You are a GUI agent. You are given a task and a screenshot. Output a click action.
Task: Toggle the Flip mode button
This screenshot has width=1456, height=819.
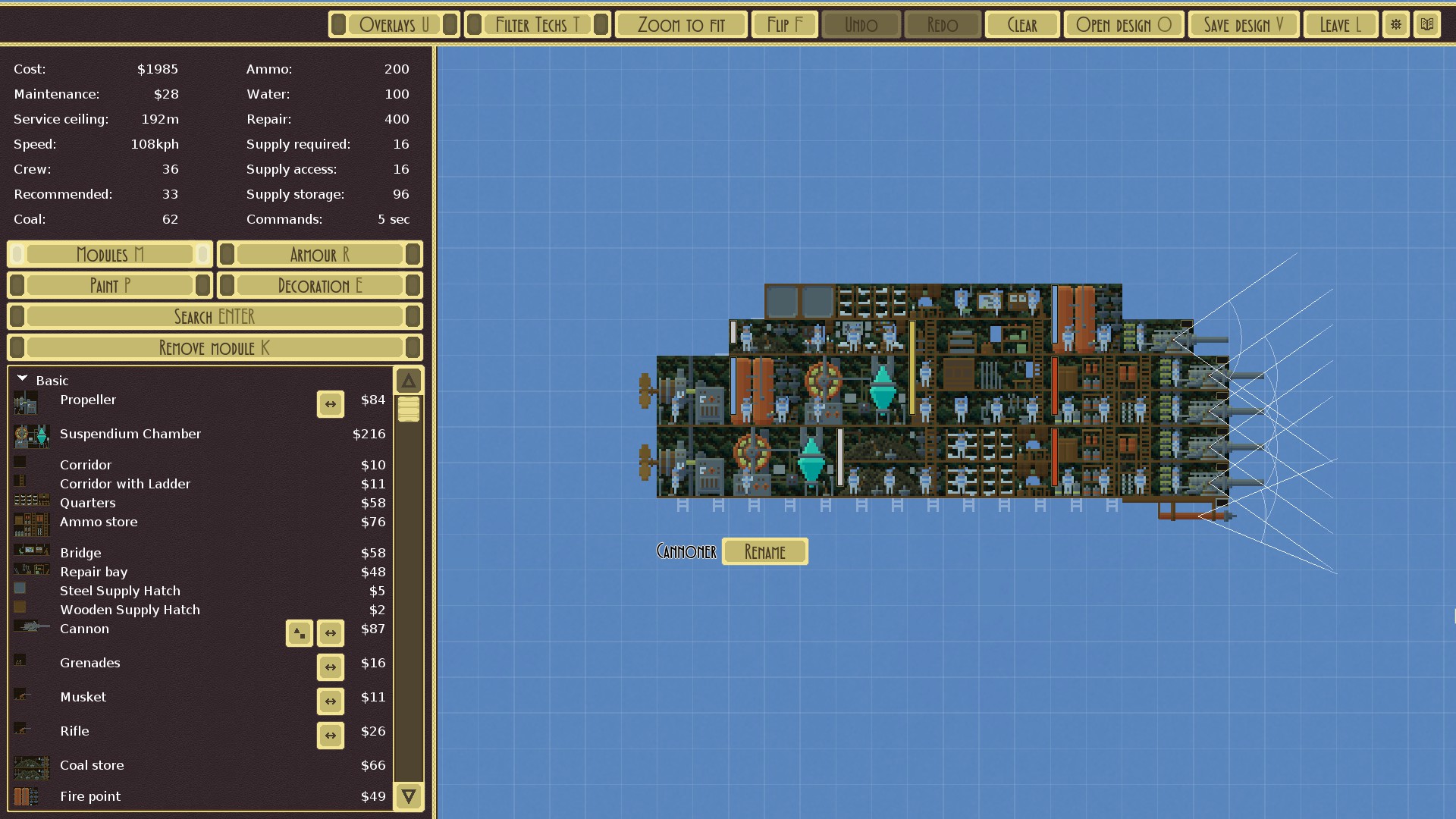click(x=784, y=24)
